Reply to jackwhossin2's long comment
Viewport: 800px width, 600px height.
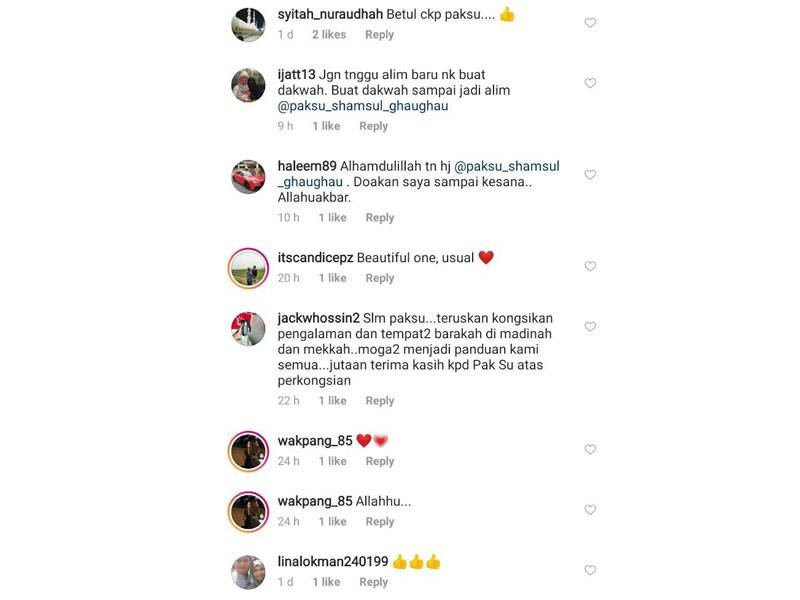(380, 401)
